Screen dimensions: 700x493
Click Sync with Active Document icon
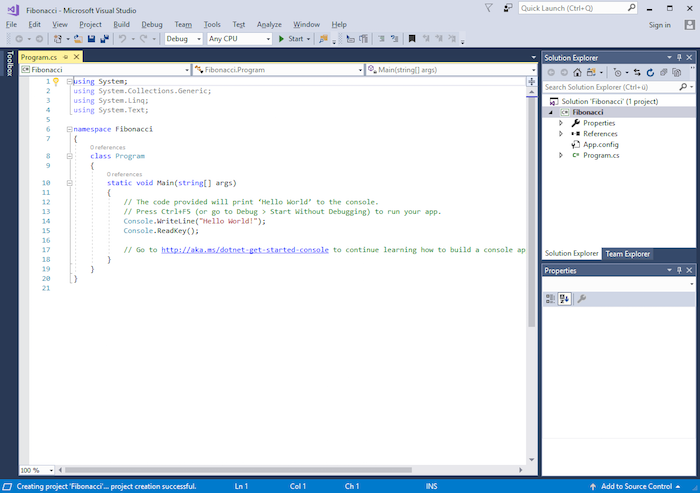637,72
